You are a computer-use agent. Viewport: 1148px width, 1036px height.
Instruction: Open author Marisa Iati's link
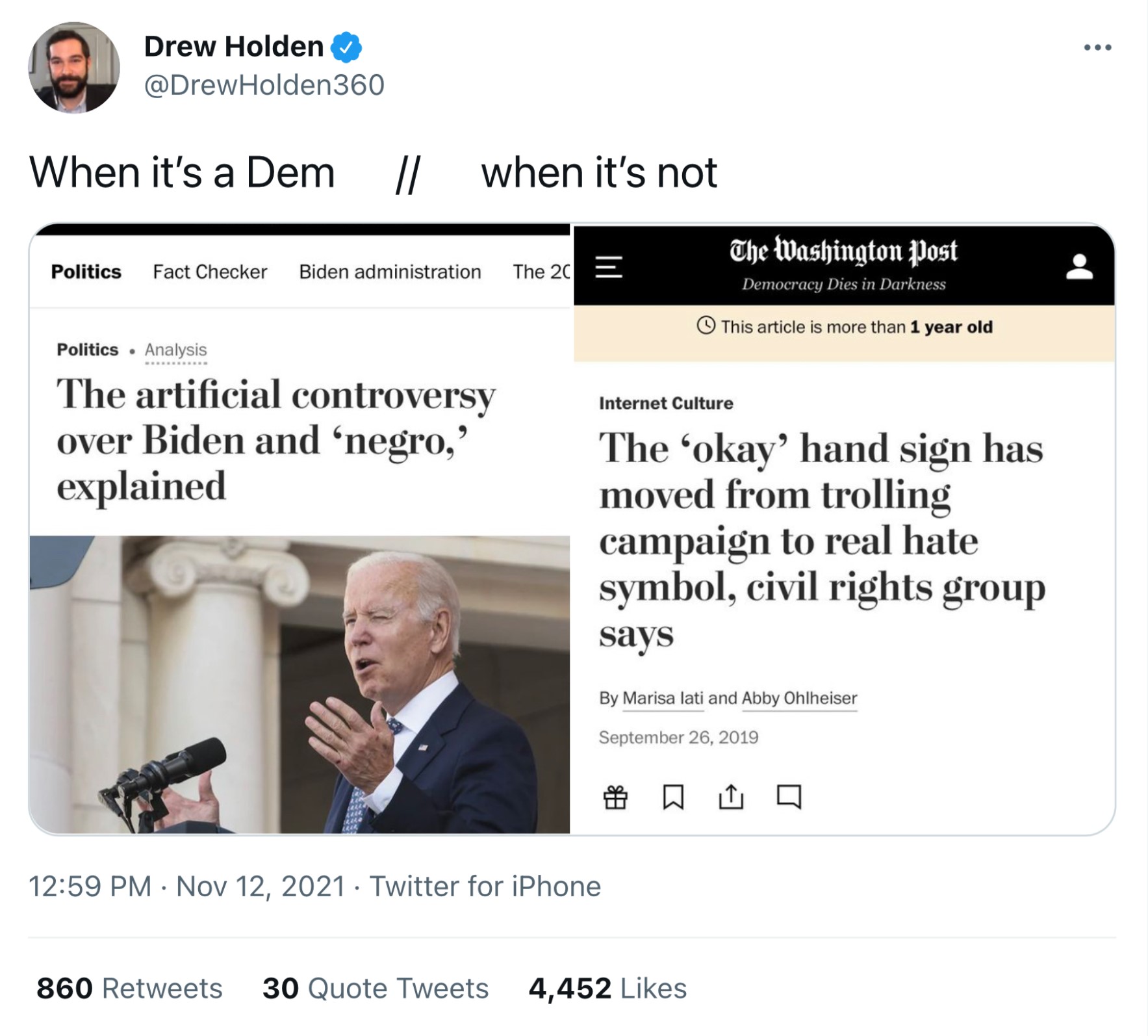pyautogui.click(x=663, y=698)
